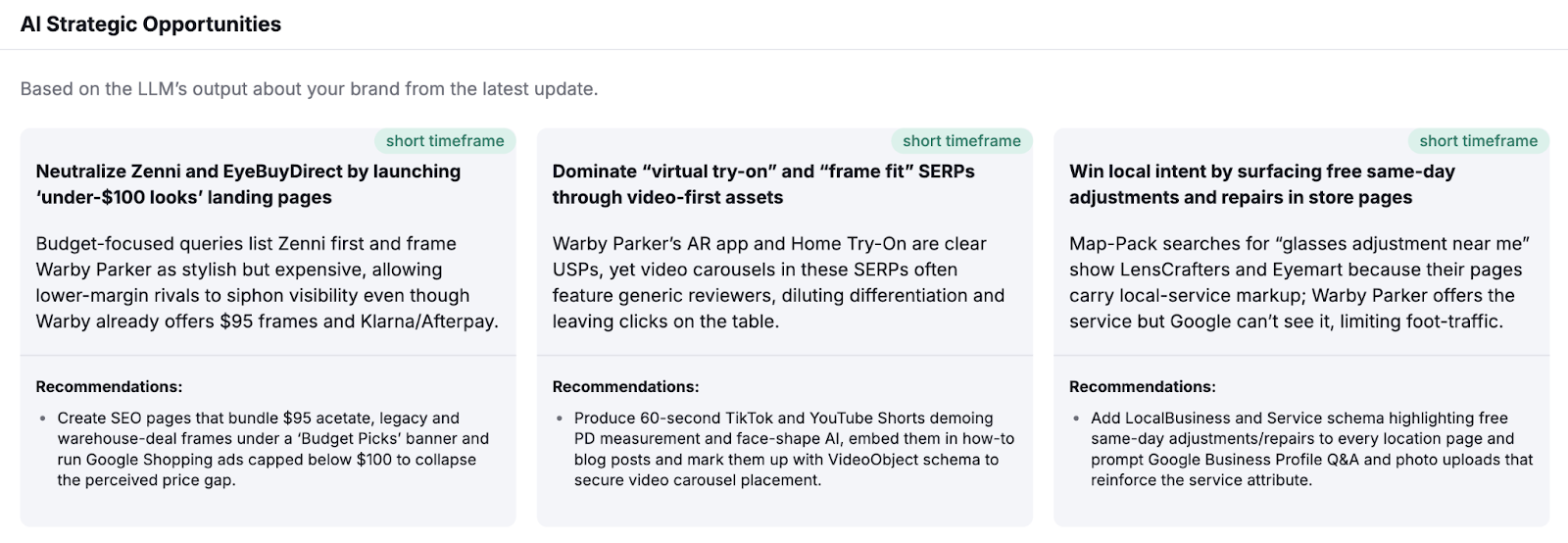Select the Warby Parker AR app description
This screenshot has width=1568, height=543.
pyautogui.click(x=778, y=282)
